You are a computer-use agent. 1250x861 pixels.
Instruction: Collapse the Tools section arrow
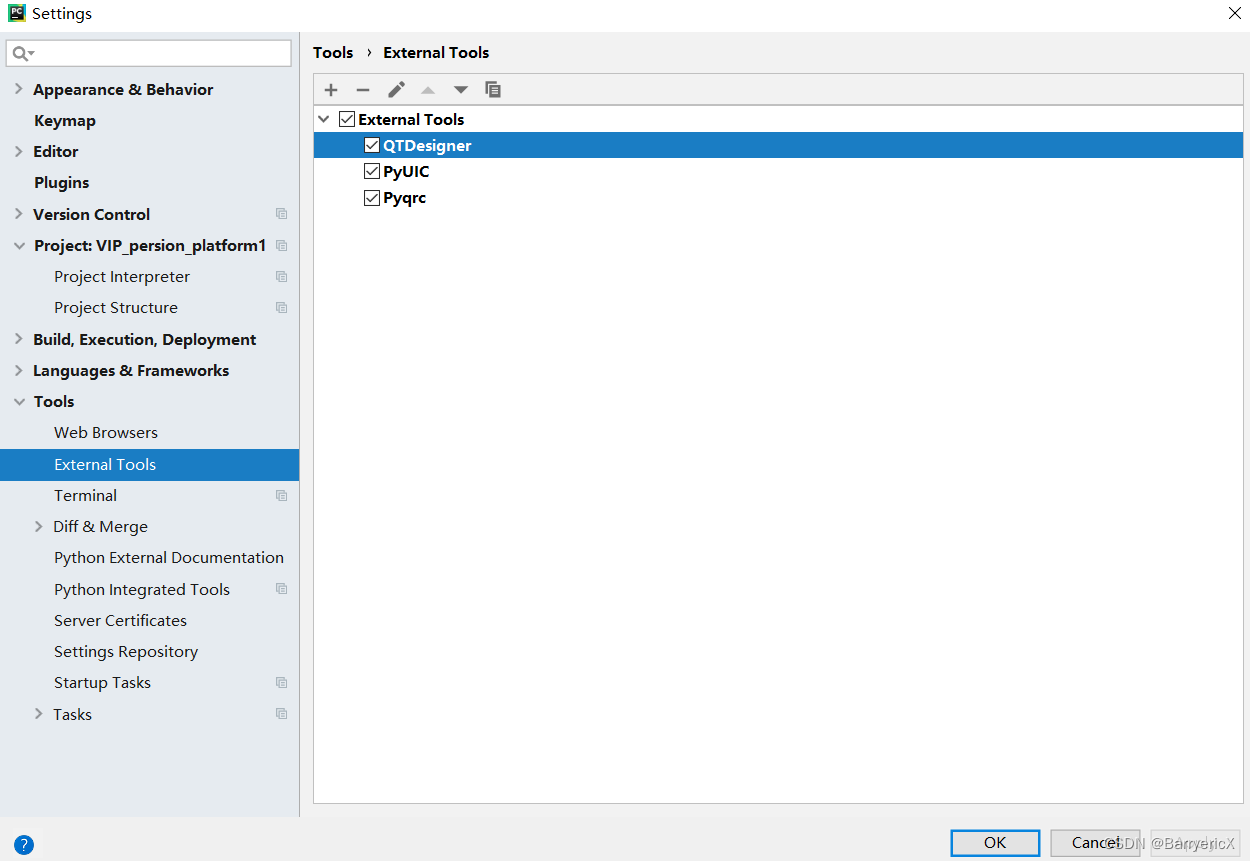(19, 401)
